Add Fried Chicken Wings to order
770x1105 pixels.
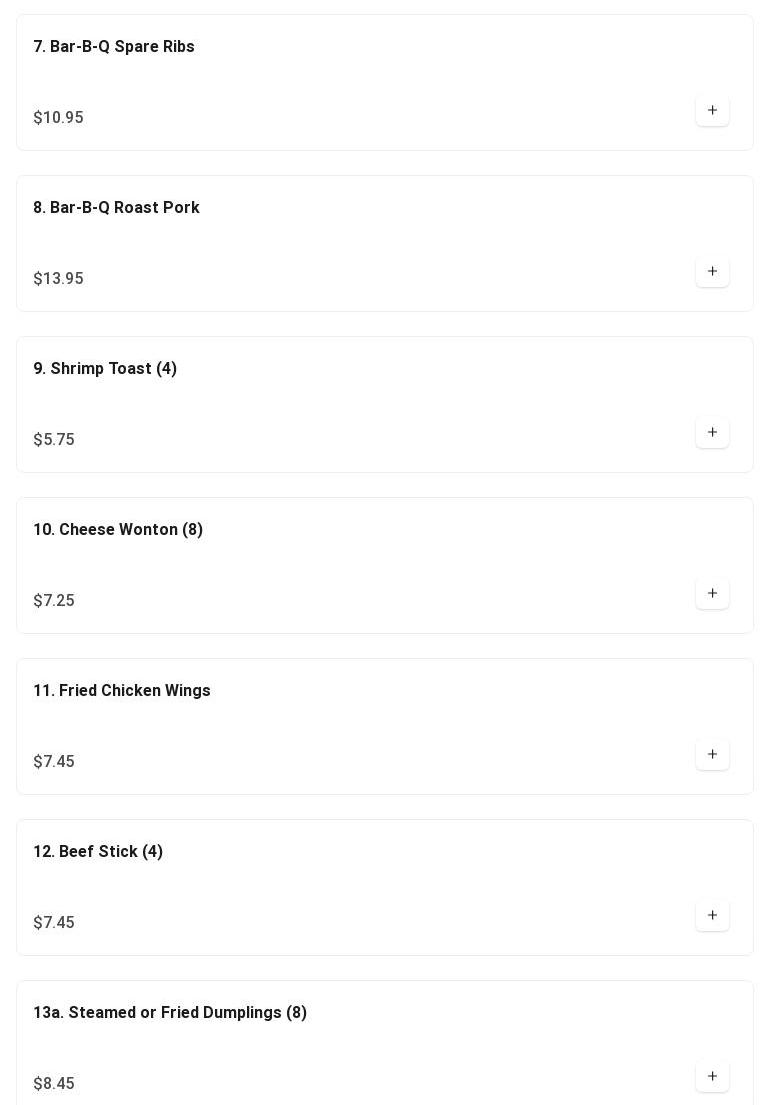tap(712, 755)
